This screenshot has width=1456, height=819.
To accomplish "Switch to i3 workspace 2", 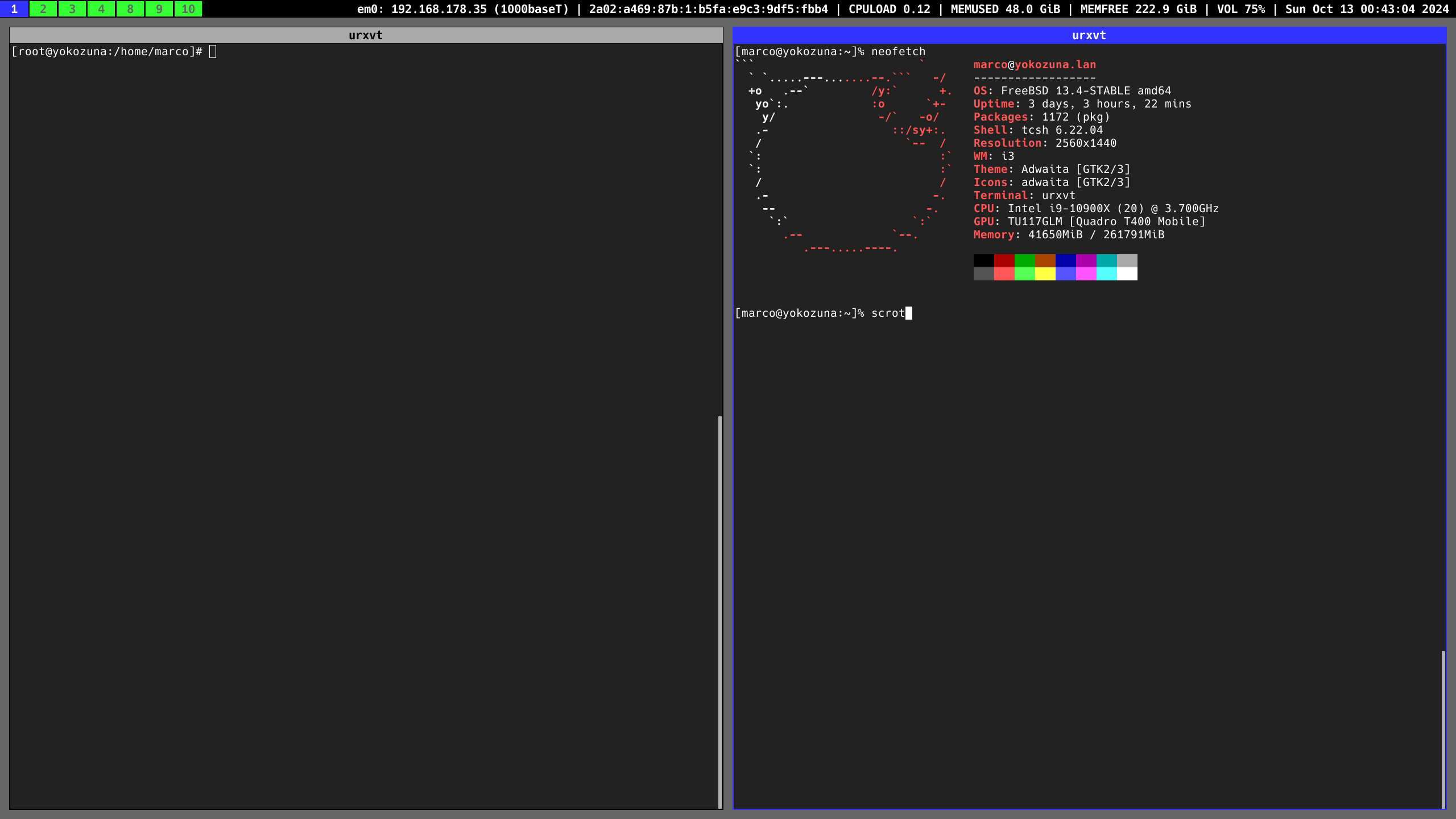I will [x=43, y=9].
